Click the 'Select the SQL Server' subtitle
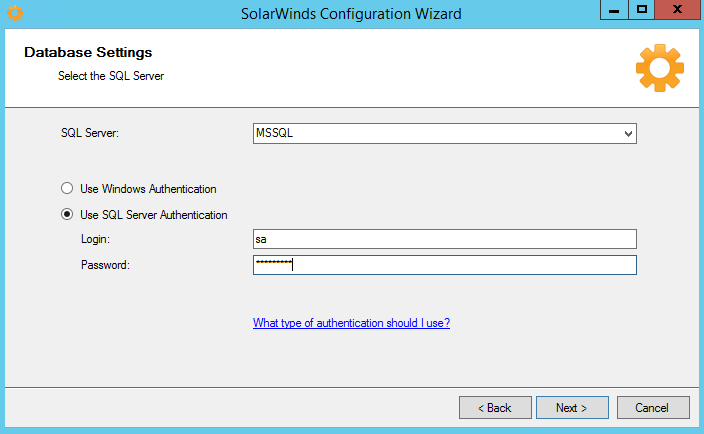Screen dimensions: 704x434 click(x=111, y=76)
